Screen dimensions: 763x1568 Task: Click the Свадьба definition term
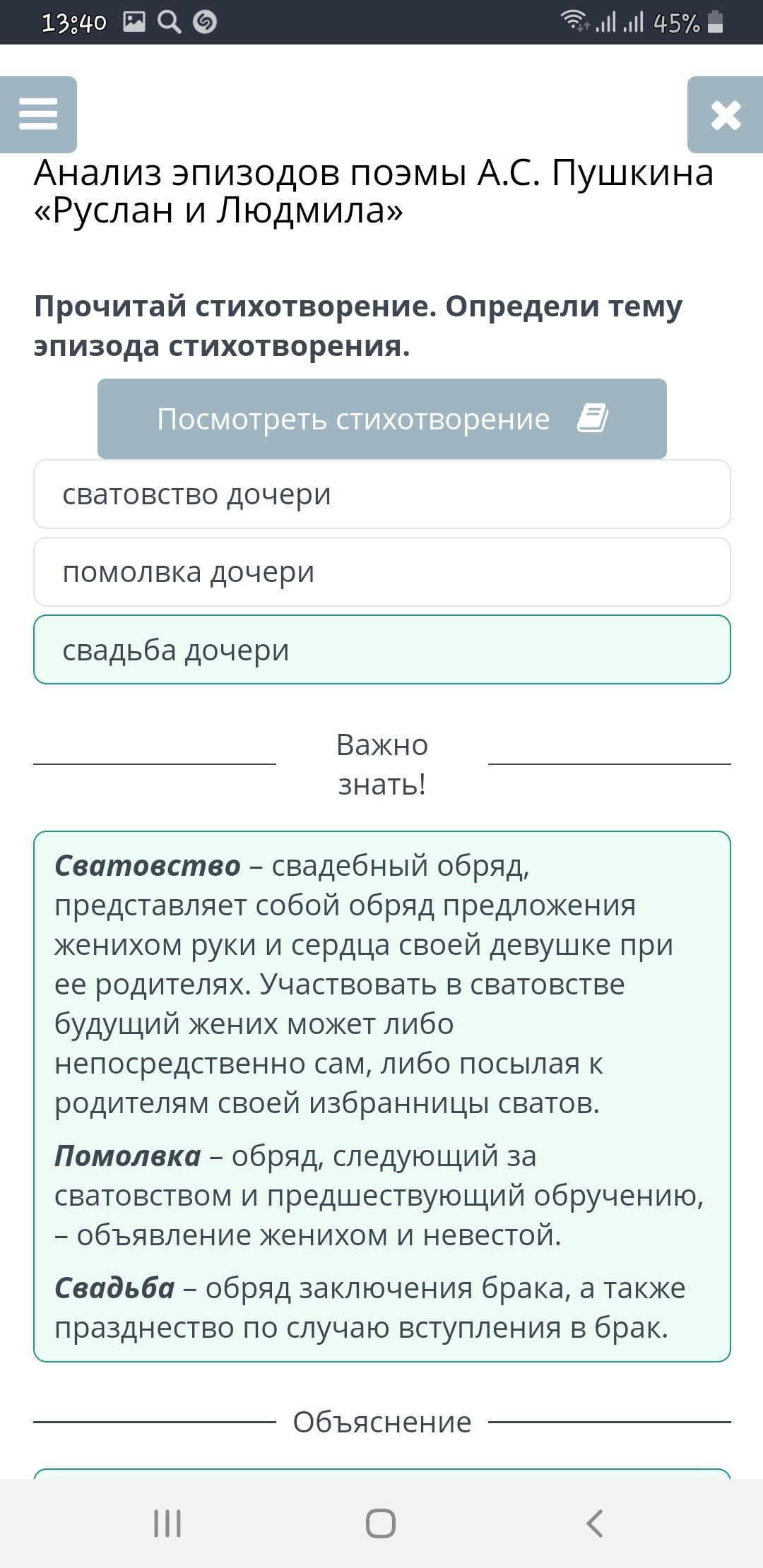point(114,1288)
